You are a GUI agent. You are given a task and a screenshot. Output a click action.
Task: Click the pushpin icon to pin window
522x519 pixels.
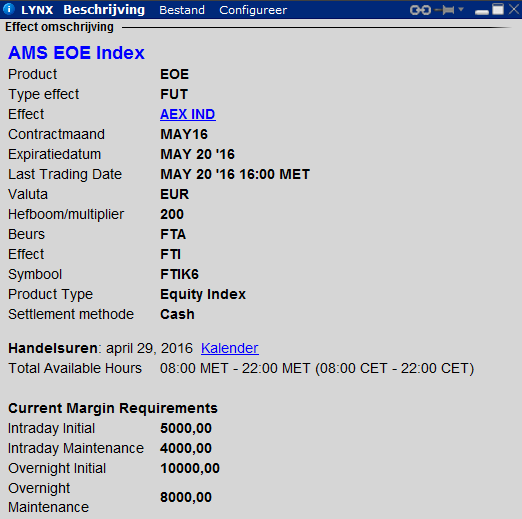(445, 10)
